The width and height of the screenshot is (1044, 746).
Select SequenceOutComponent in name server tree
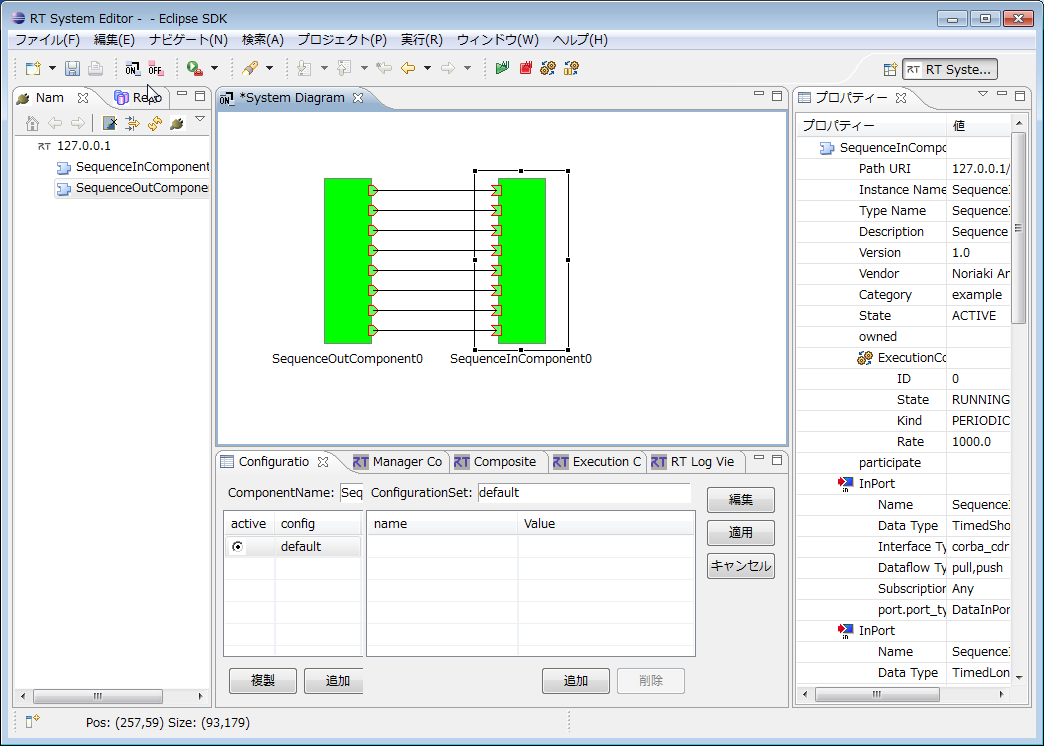(132, 188)
